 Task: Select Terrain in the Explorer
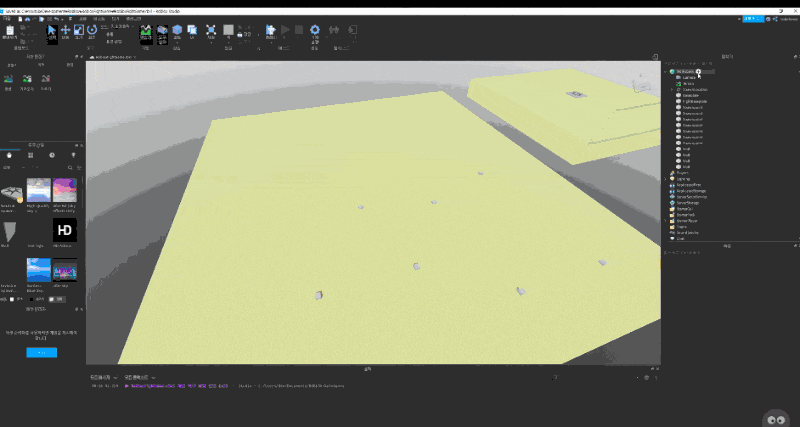pos(688,84)
